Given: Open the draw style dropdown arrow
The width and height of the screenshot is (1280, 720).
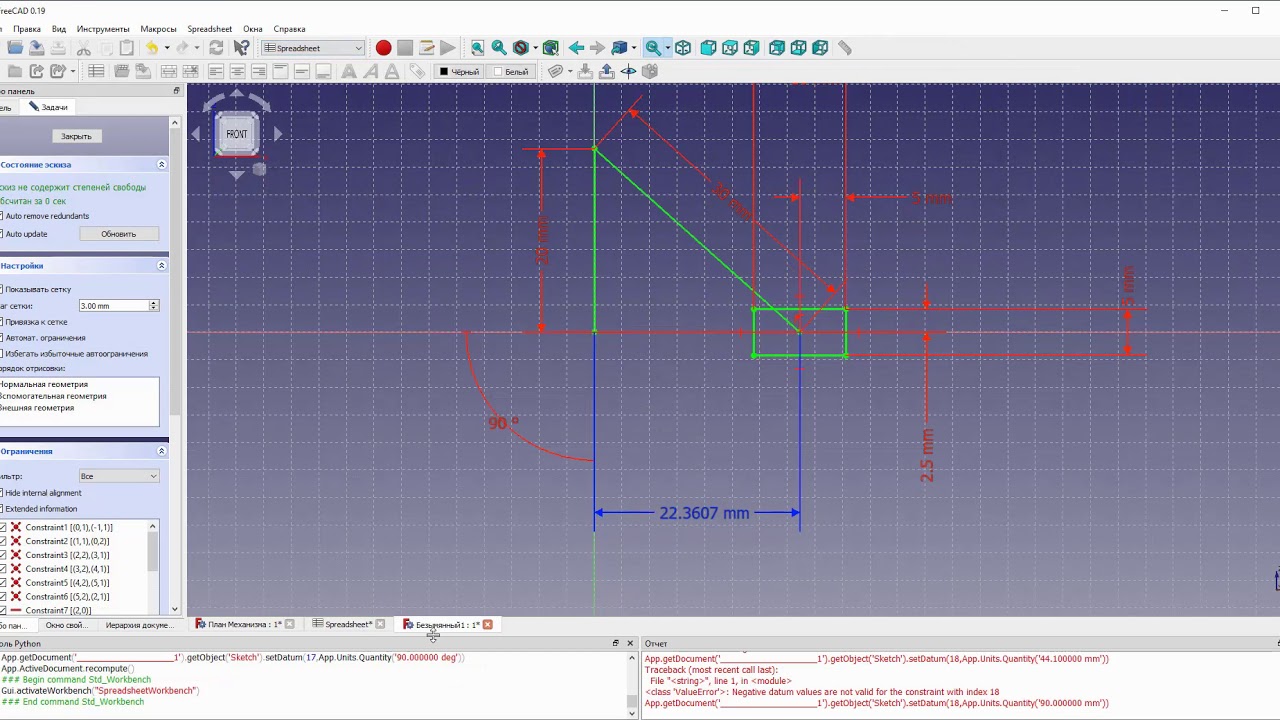Looking at the screenshot, I should [x=535, y=48].
